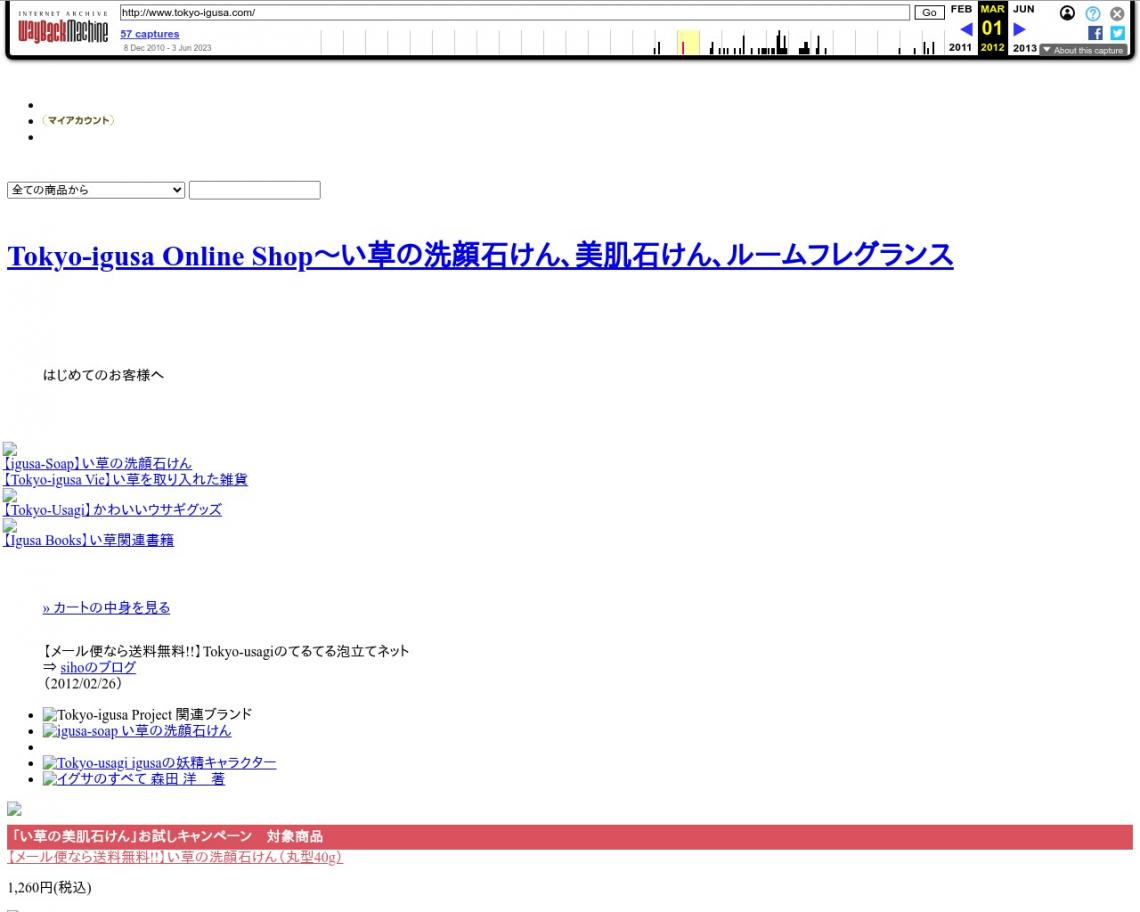Open Wayback user account icon
The image size is (1140, 912).
pyautogui.click(x=1067, y=13)
